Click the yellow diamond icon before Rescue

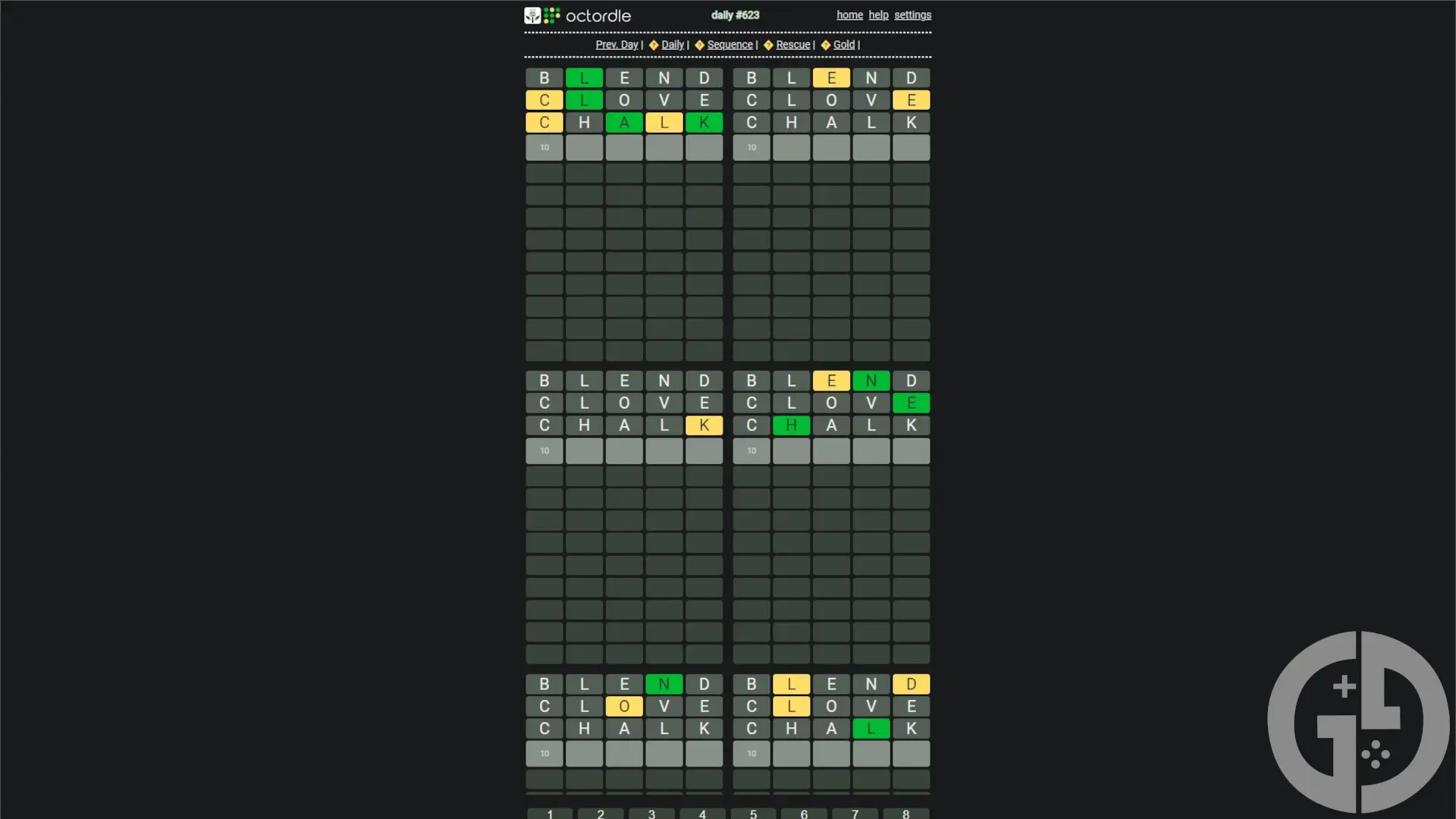[768, 45]
